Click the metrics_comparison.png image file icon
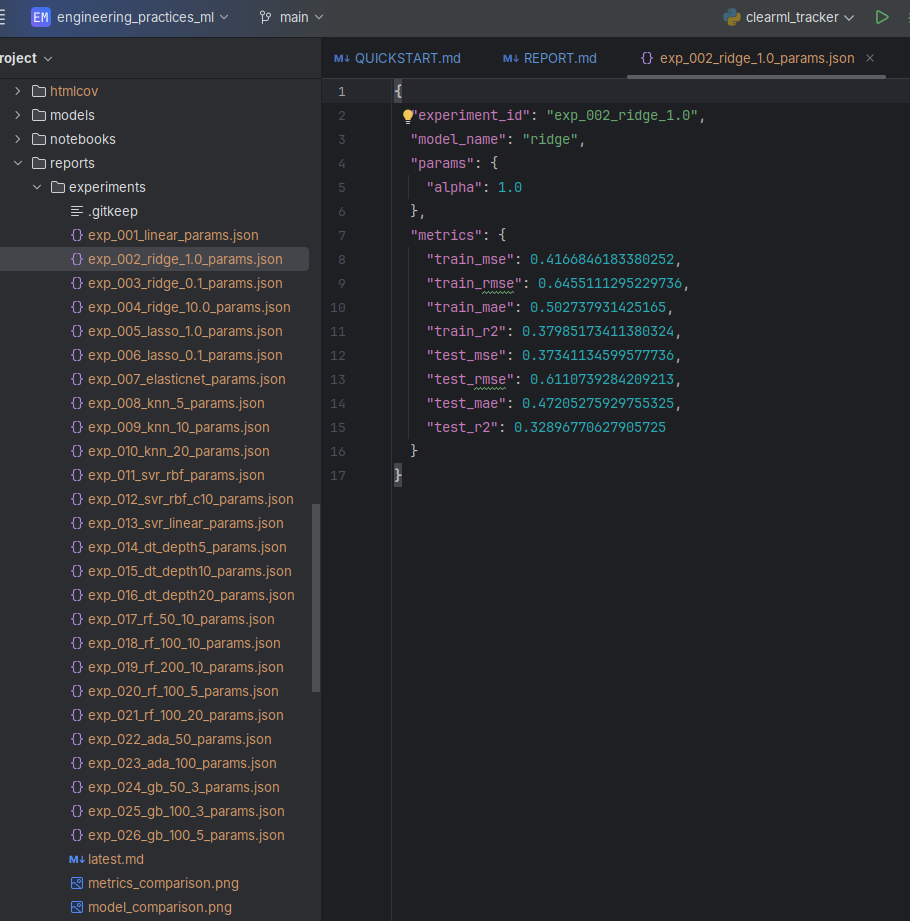 77,883
